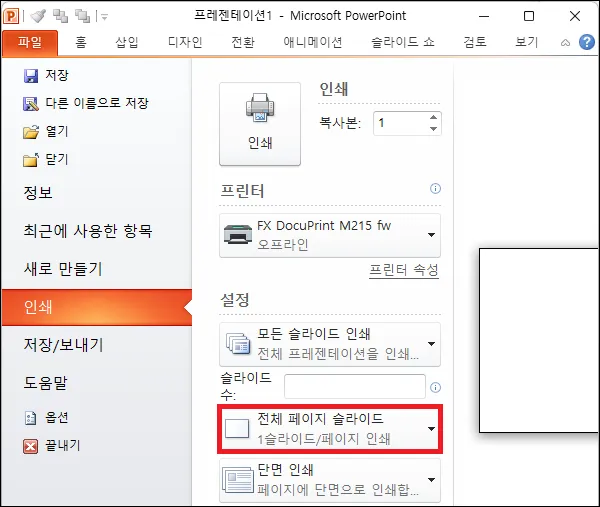Click the 옵션 options document icon
Screen dimensions: 600x507
(x=31, y=418)
